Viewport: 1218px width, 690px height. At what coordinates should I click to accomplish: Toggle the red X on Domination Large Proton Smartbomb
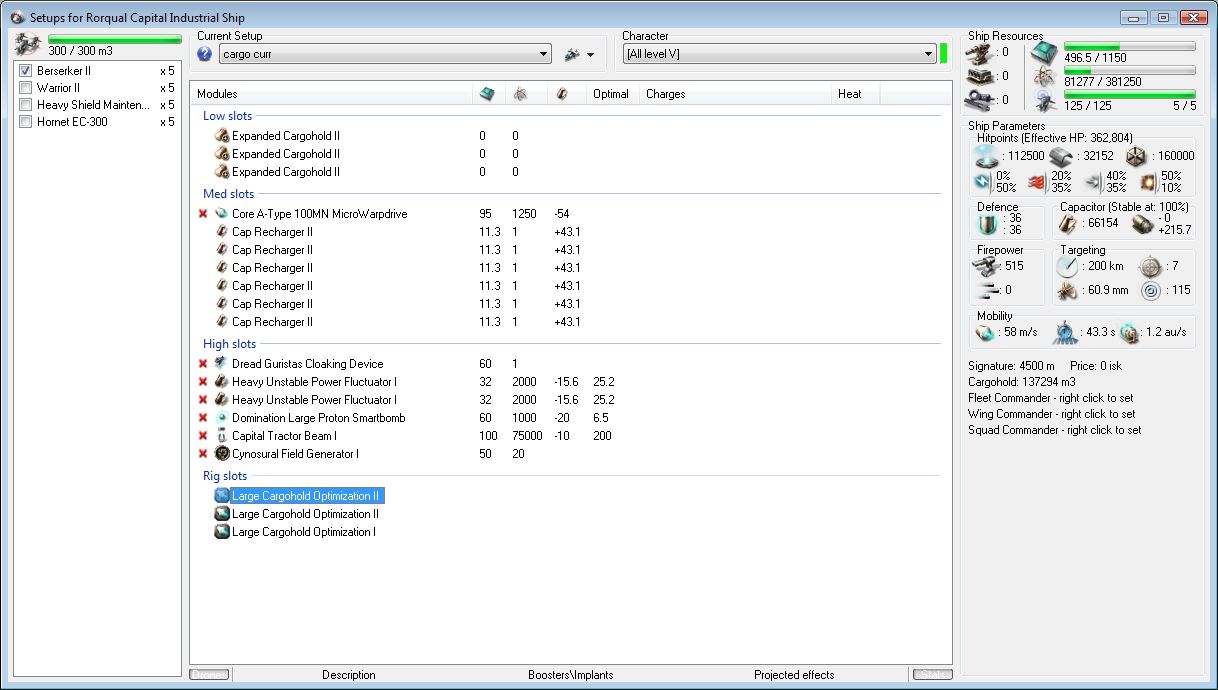click(x=204, y=418)
